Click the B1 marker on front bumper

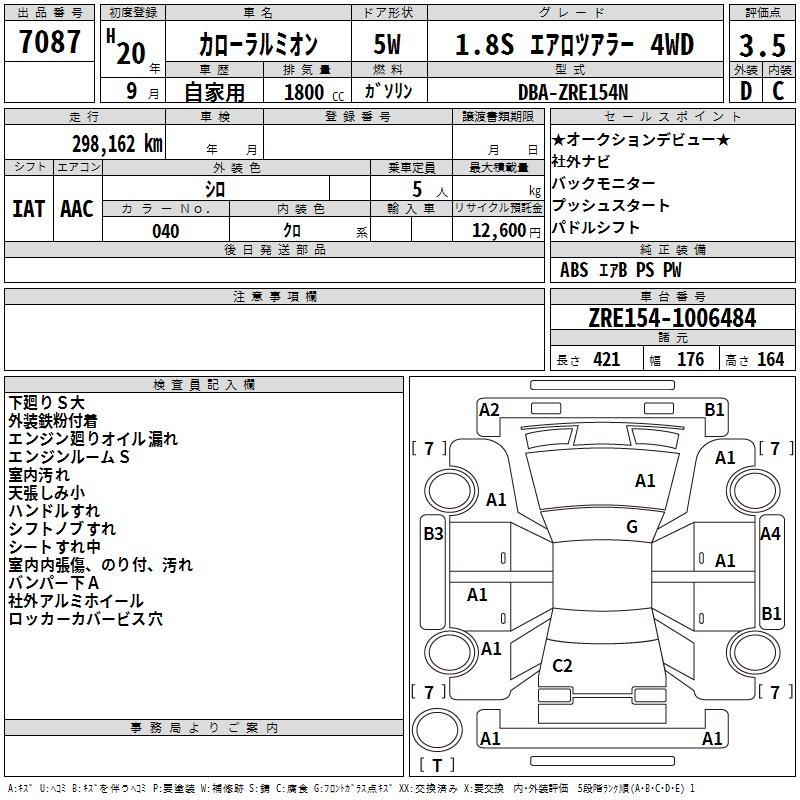[x=714, y=410]
